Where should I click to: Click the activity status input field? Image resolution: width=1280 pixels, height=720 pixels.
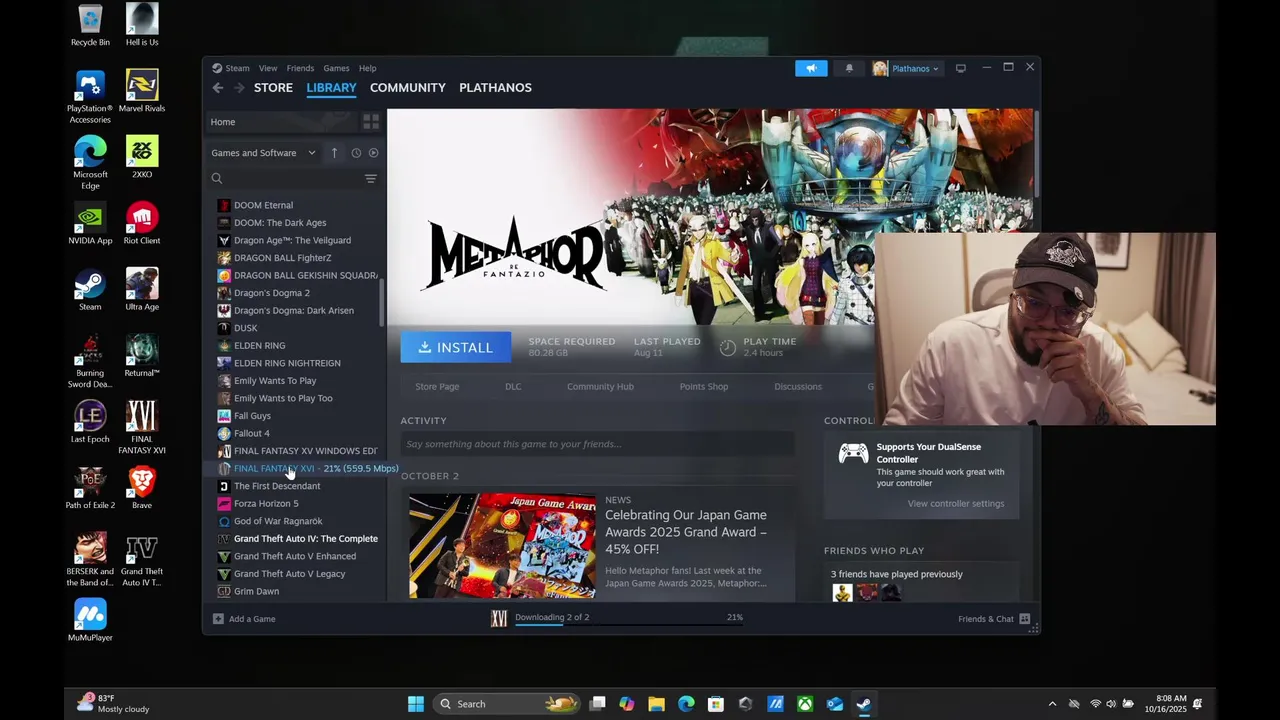597,444
